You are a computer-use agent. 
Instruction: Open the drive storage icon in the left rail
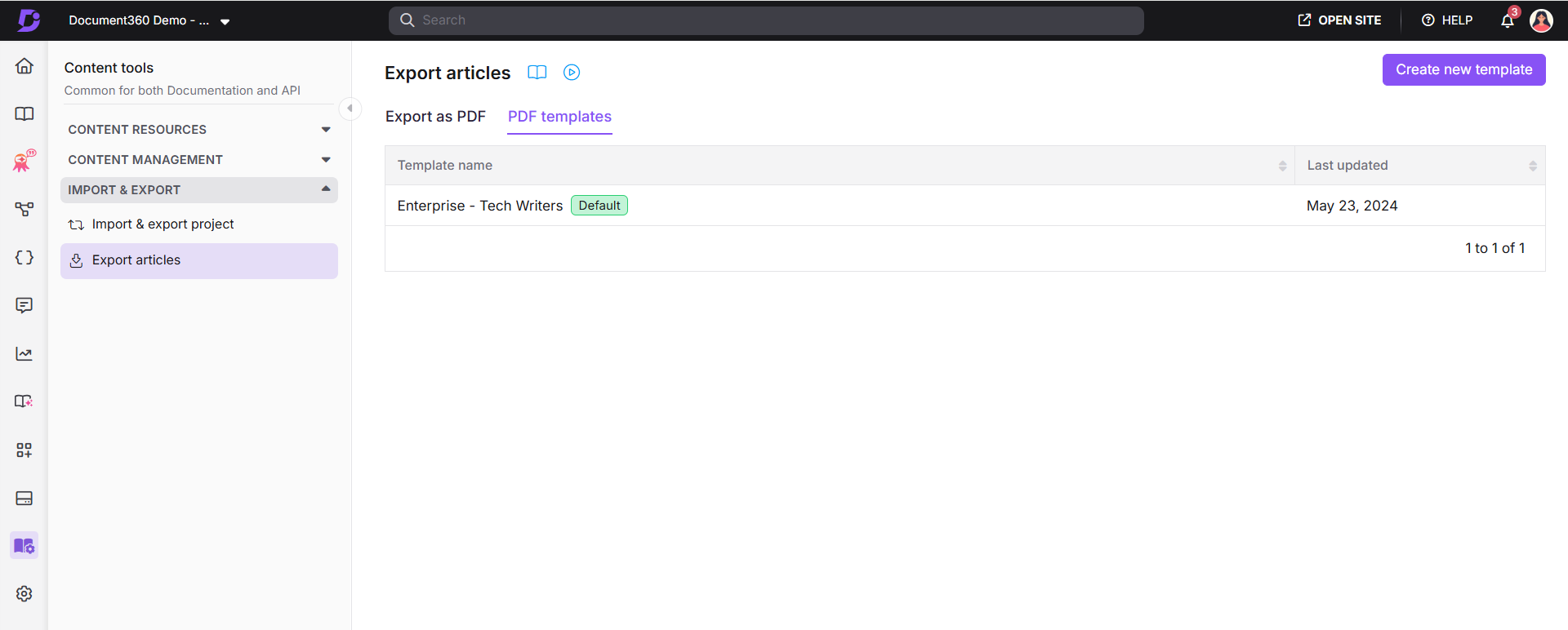[x=24, y=498]
